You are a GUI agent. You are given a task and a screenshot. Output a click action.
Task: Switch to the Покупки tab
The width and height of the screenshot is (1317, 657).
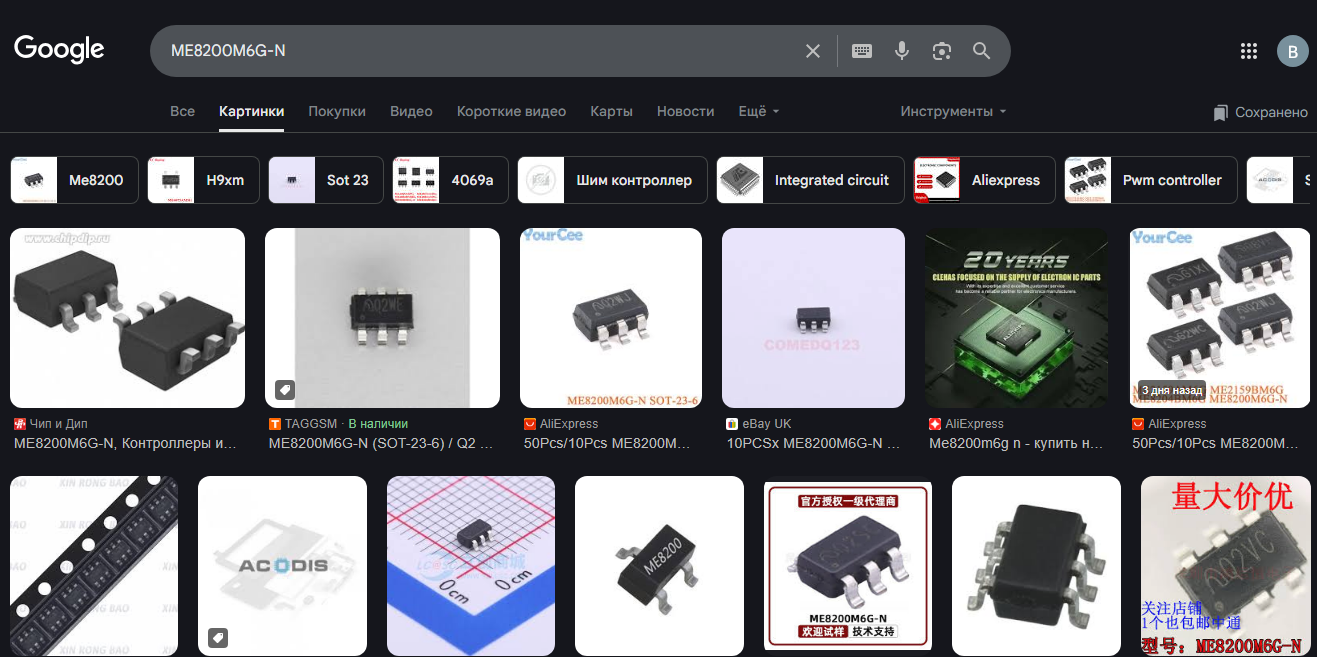click(x=337, y=111)
